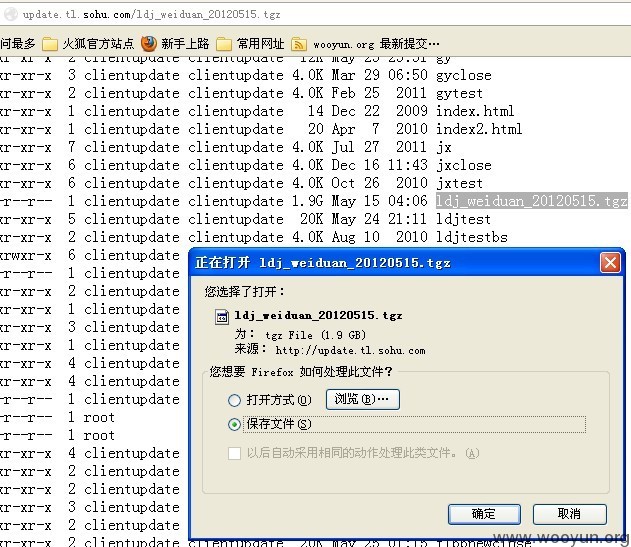Click the index2.html file entry

pyautogui.click(x=479, y=129)
